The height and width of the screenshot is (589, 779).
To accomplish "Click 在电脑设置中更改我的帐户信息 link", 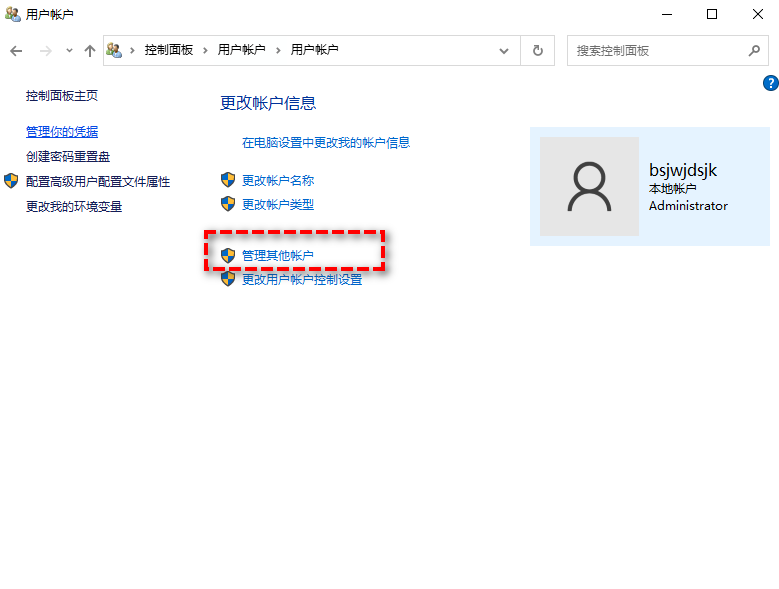I will [x=326, y=143].
